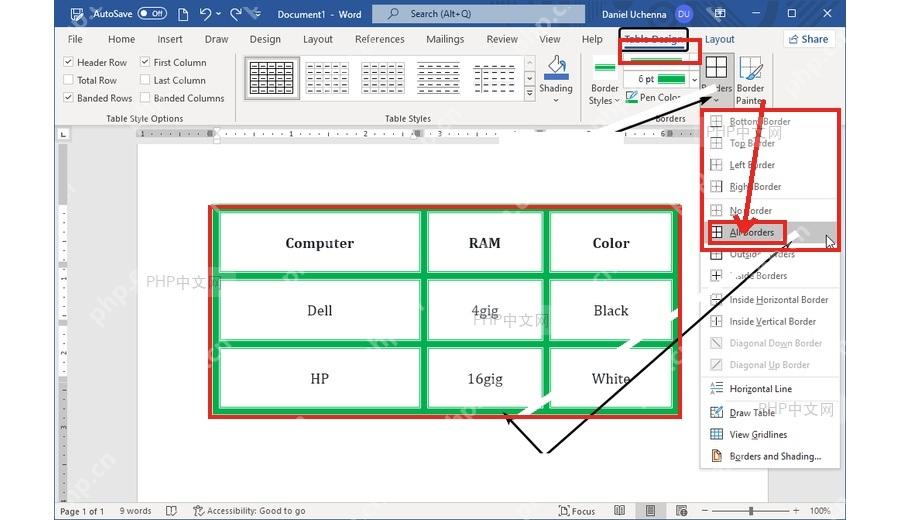
Task: Open the 6 pt line weight dropdown
Action: [x=694, y=79]
